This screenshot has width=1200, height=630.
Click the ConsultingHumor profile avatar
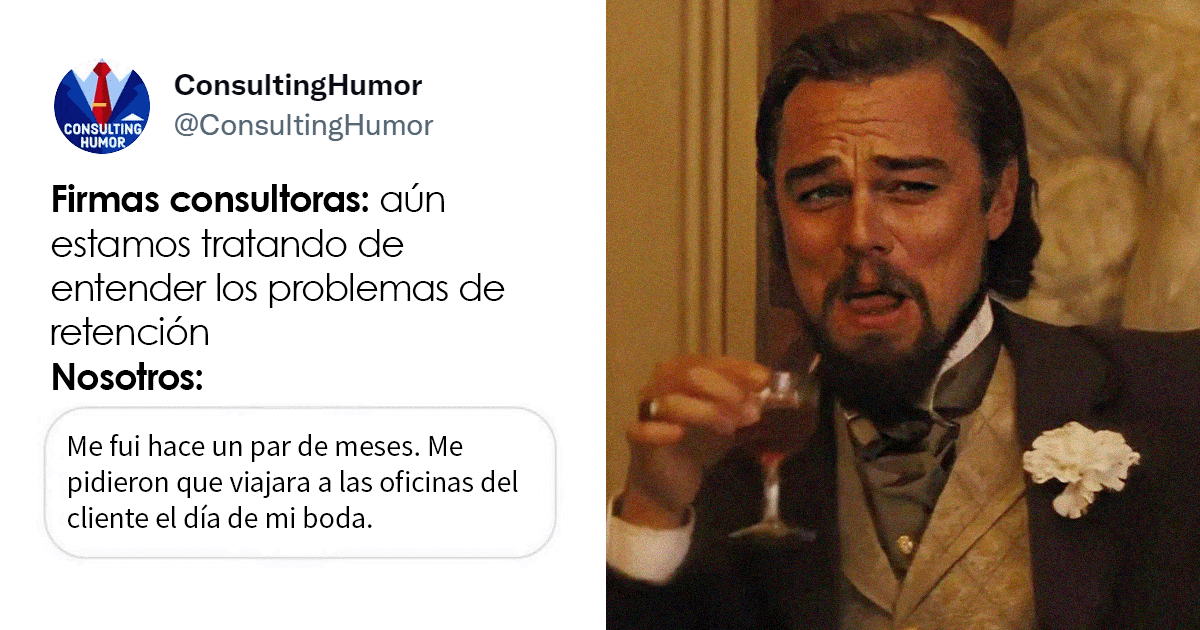[x=102, y=107]
